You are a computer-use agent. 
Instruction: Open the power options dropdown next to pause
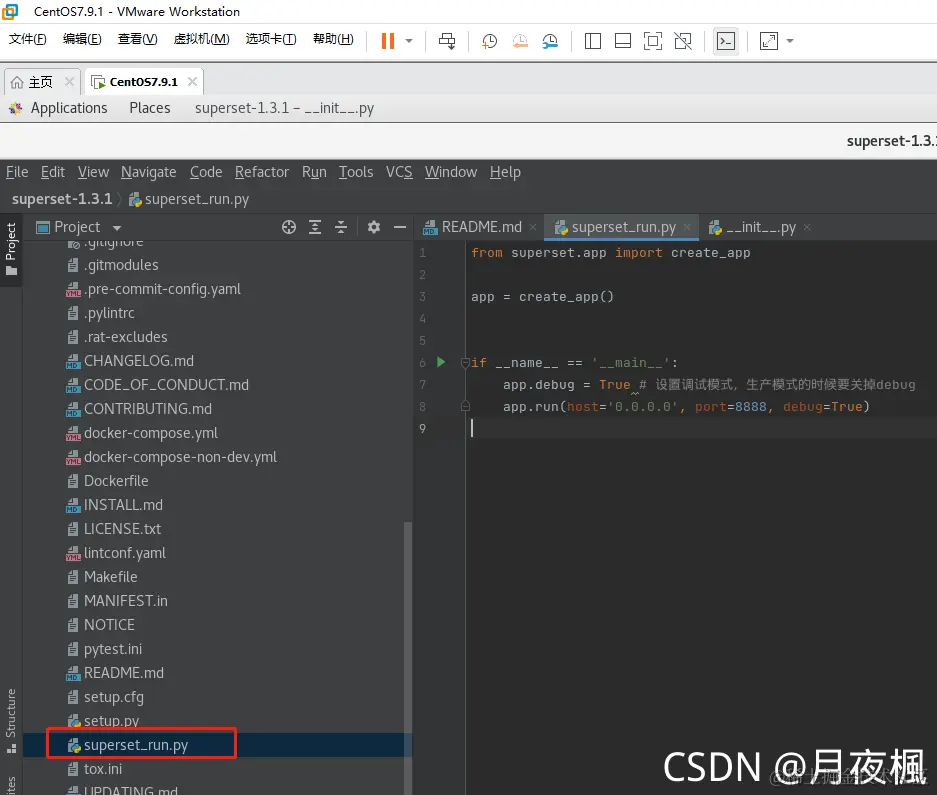click(409, 41)
